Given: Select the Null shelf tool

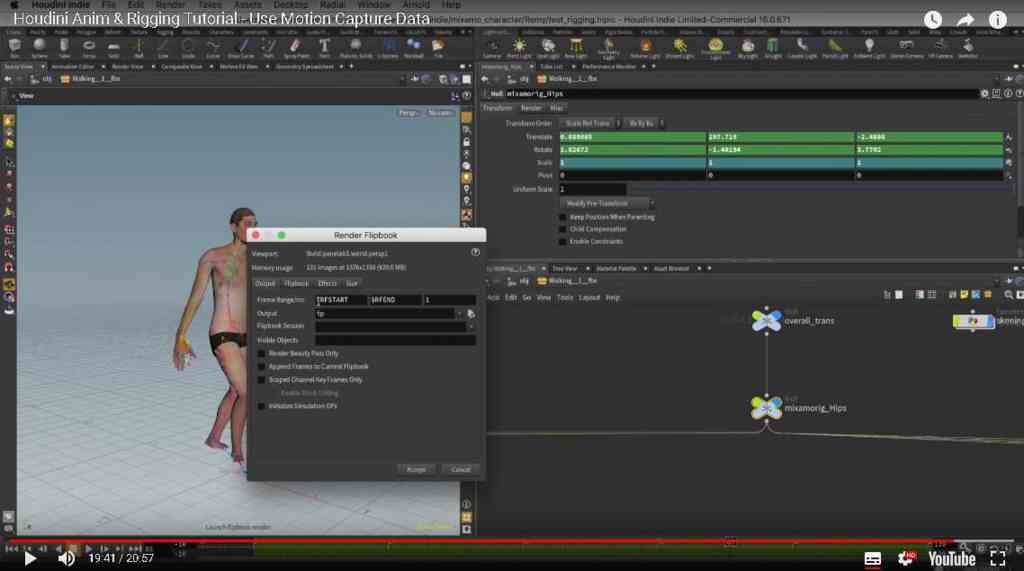Looking at the screenshot, I should (138, 46).
